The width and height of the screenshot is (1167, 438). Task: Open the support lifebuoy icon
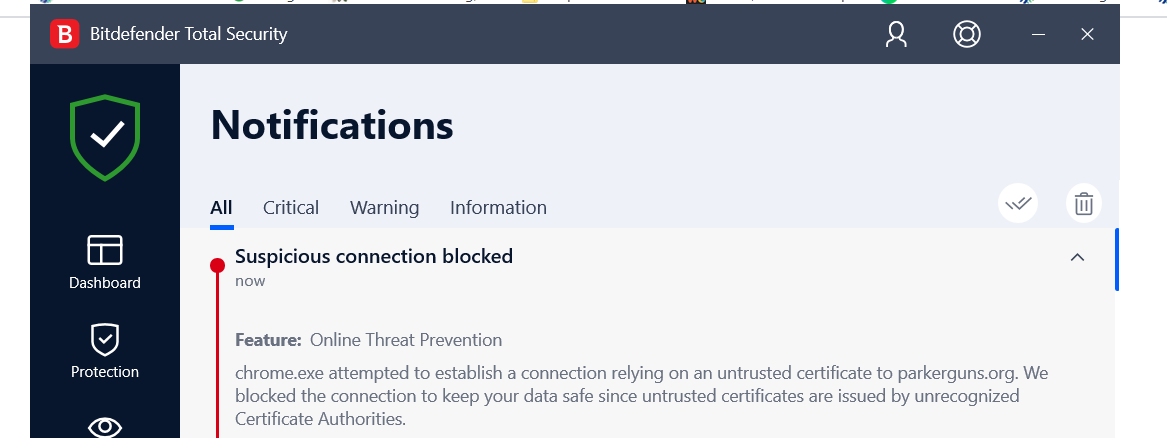pyautogui.click(x=966, y=35)
